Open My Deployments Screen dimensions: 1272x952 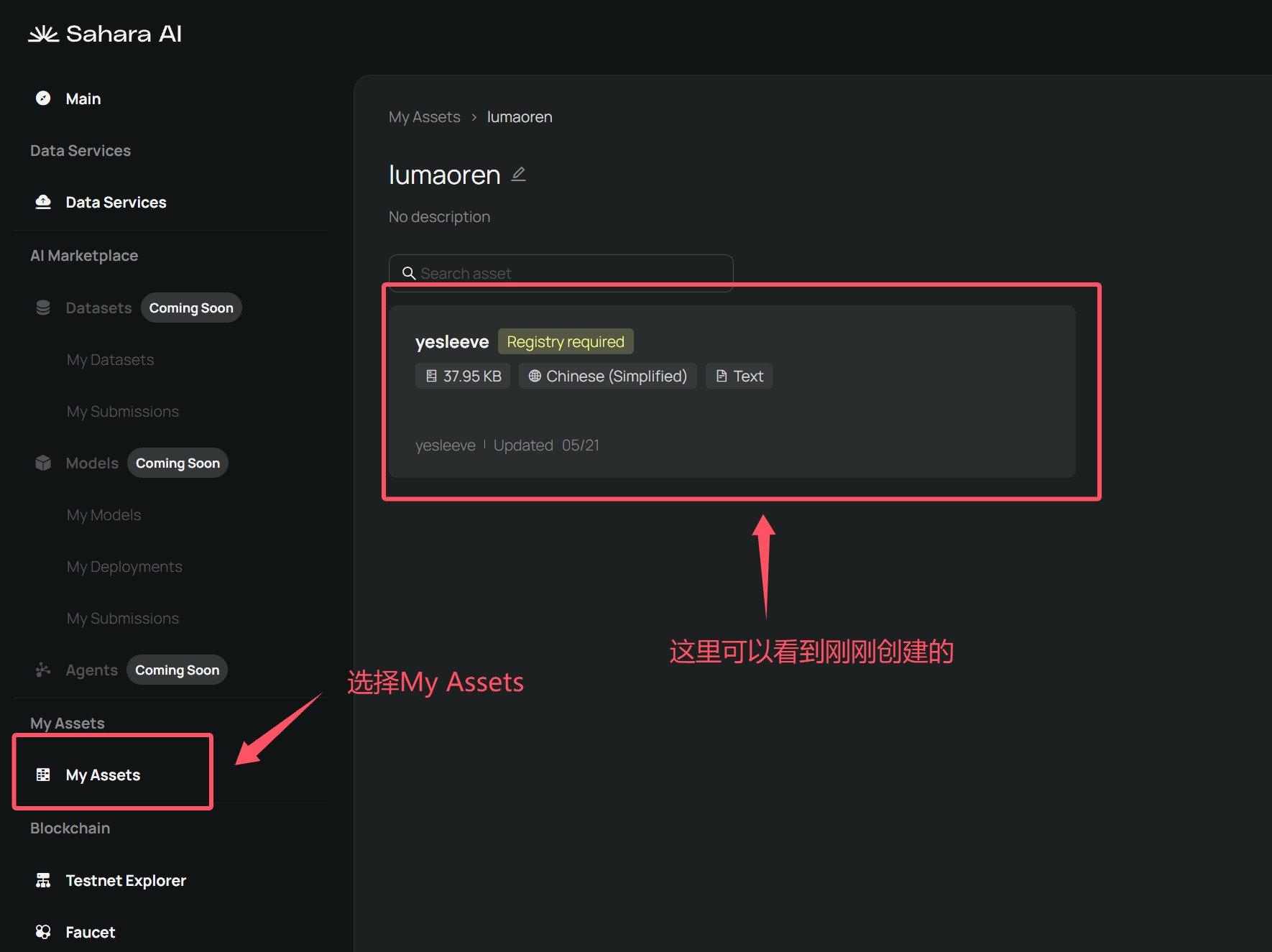pyautogui.click(x=124, y=566)
